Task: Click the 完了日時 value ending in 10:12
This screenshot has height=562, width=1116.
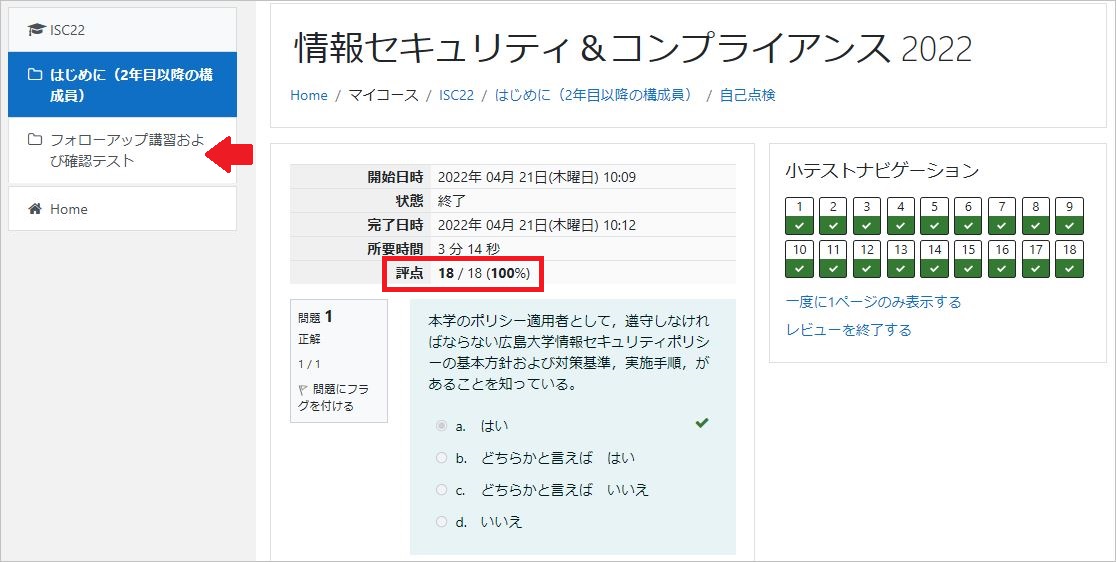Action: click(x=537, y=226)
